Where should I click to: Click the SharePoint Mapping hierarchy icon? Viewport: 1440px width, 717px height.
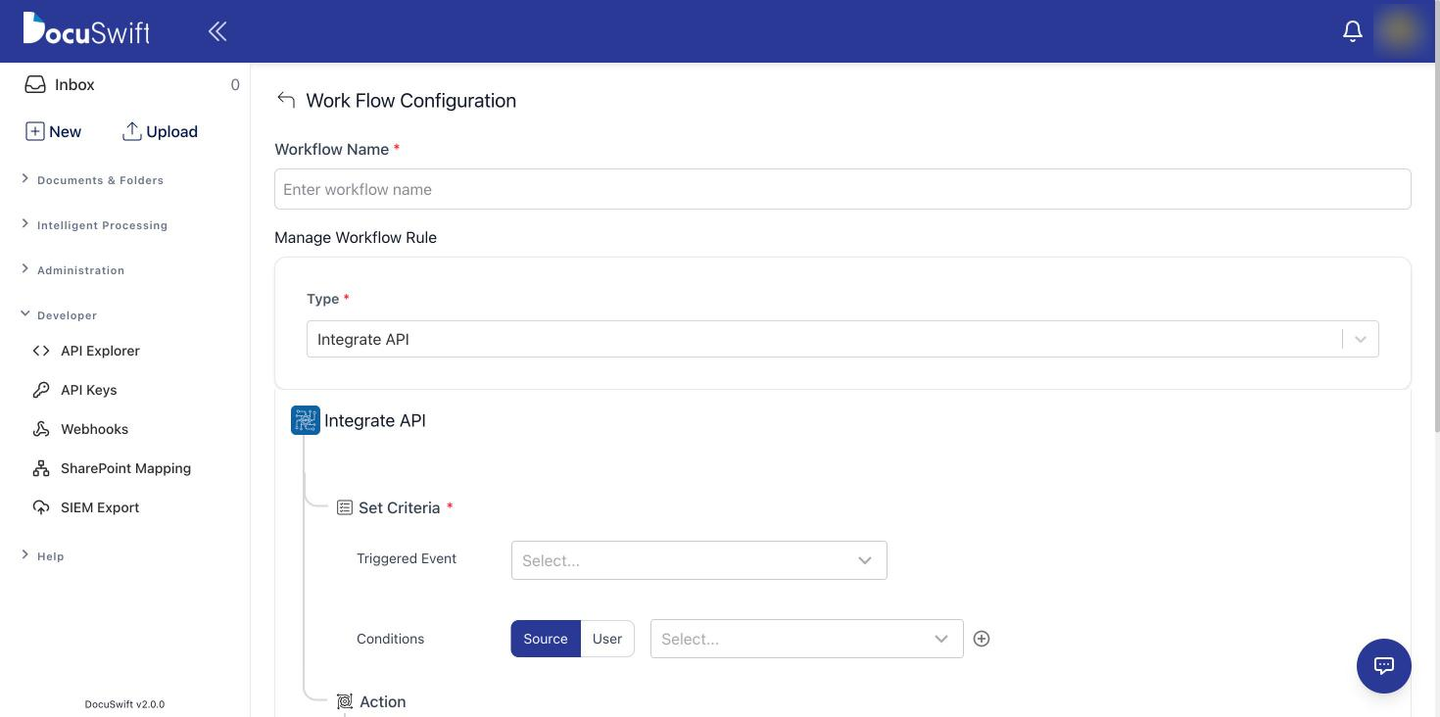coord(41,468)
